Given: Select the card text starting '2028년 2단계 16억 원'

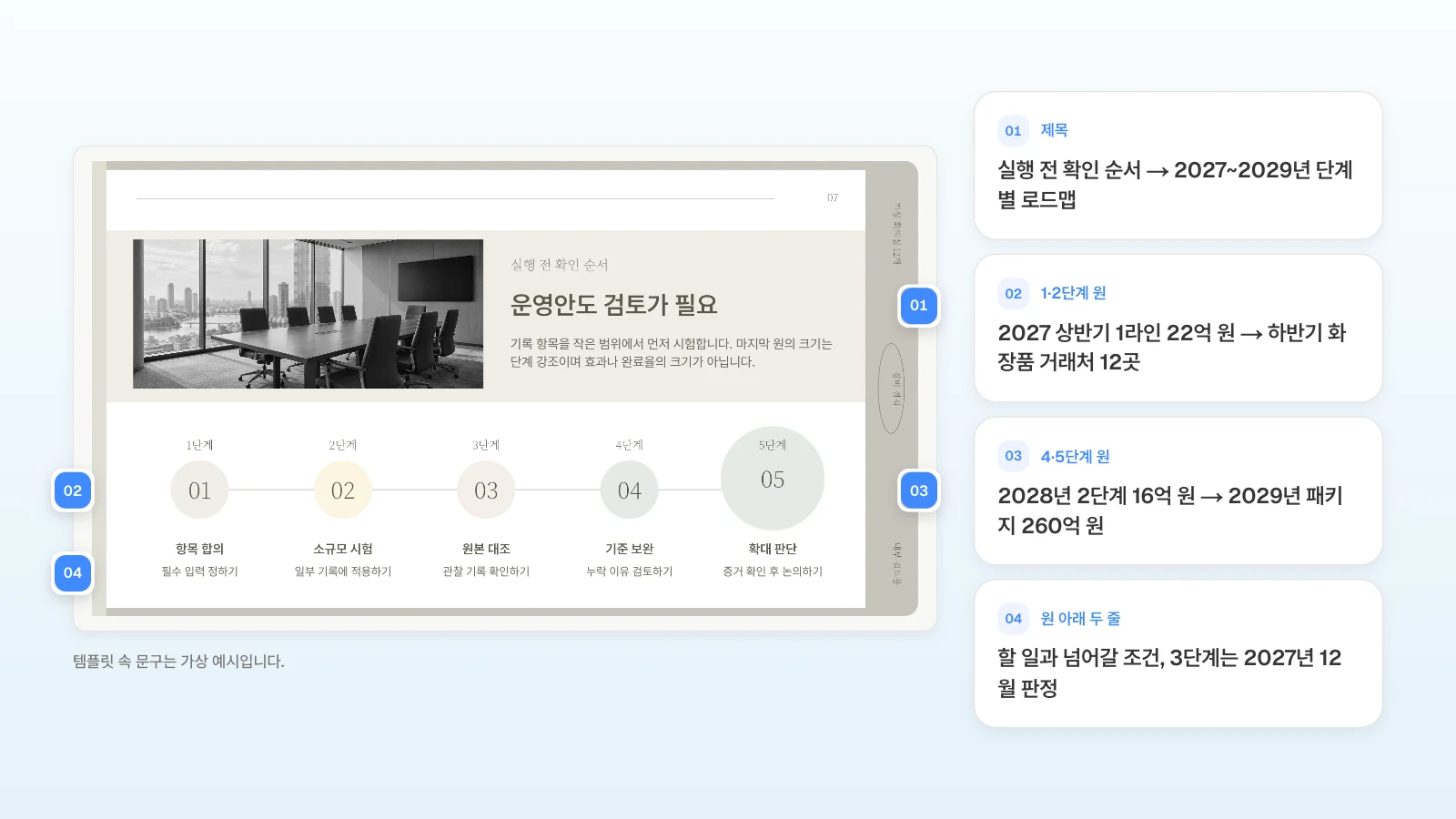Looking at the screenshot, I should click(1170, 510).
